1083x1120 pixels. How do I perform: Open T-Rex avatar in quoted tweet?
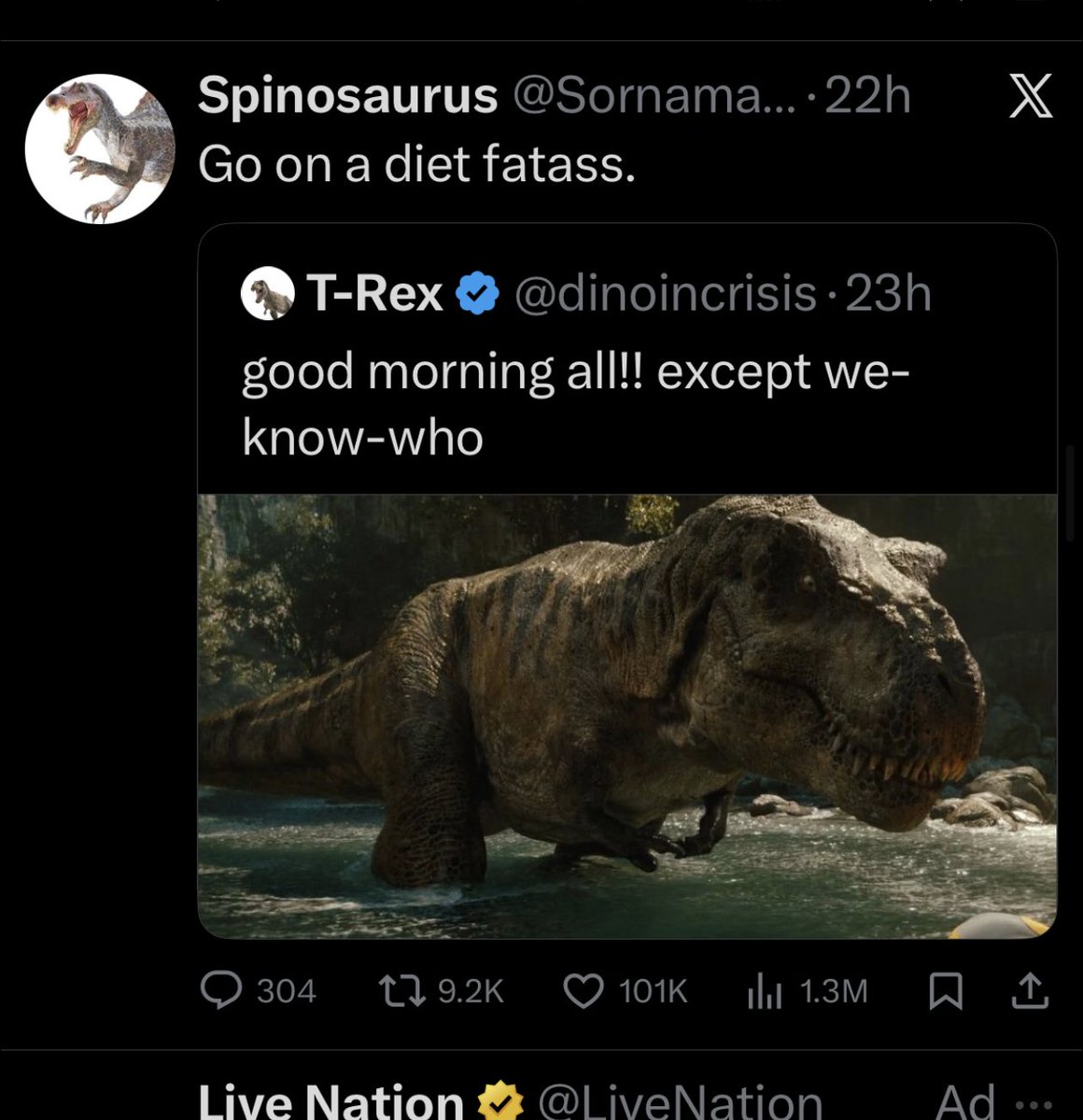pos(268,294)
